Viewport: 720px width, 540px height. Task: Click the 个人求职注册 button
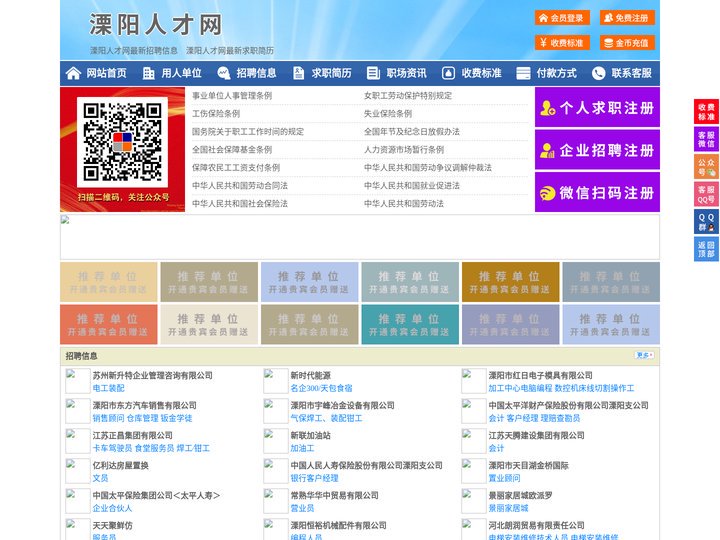coord(597,107)
